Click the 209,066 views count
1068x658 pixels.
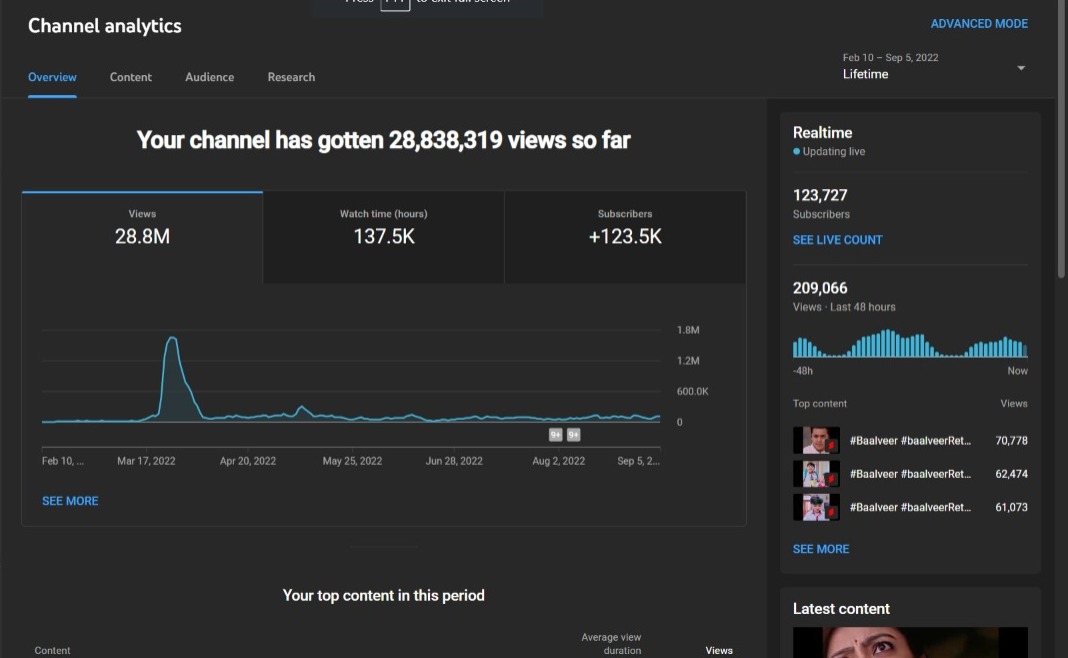point(820,288)
